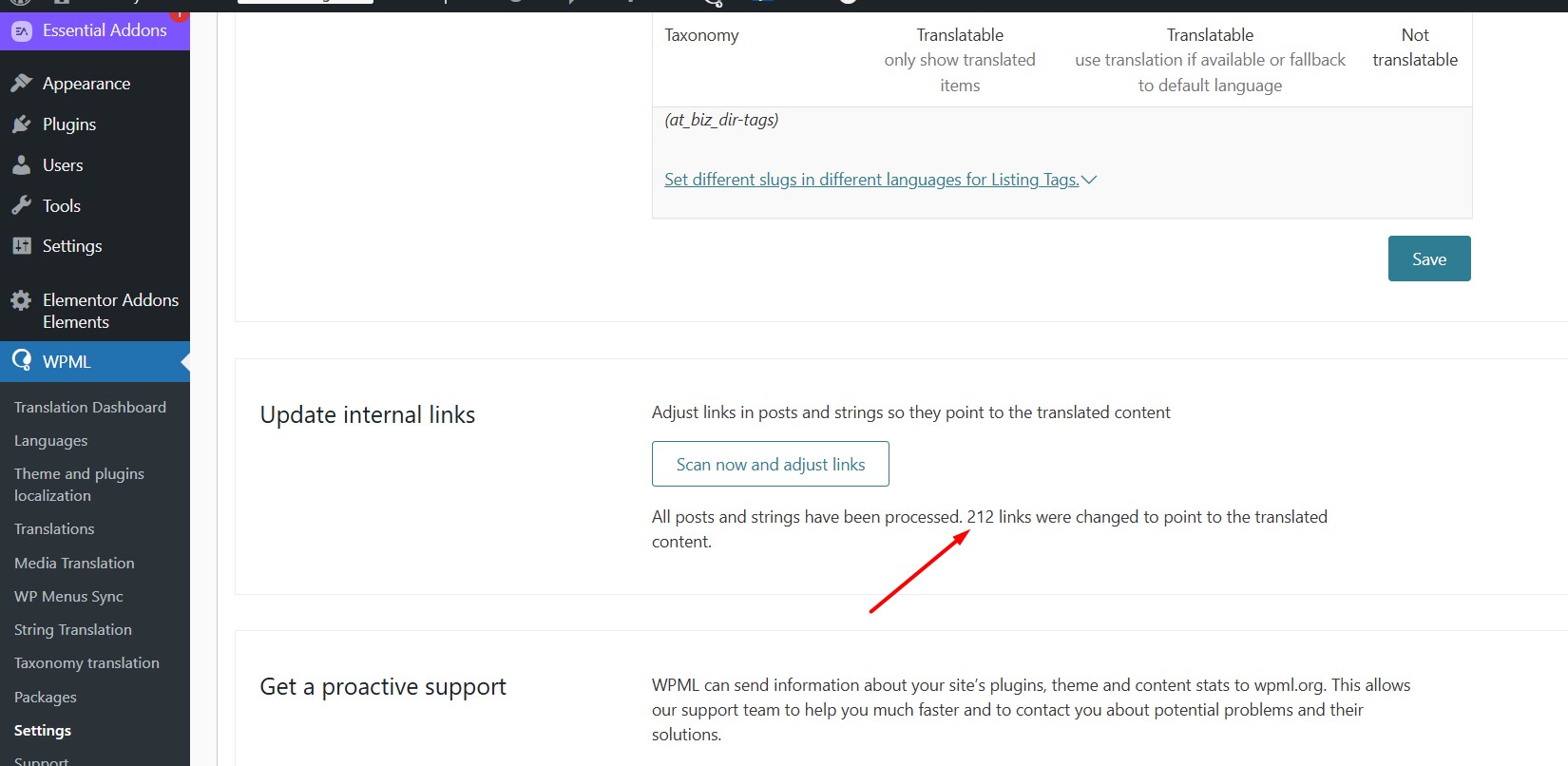This screenshot has height=766, width=1568.
Task: Open the Packages submenu
Action: 46,698
